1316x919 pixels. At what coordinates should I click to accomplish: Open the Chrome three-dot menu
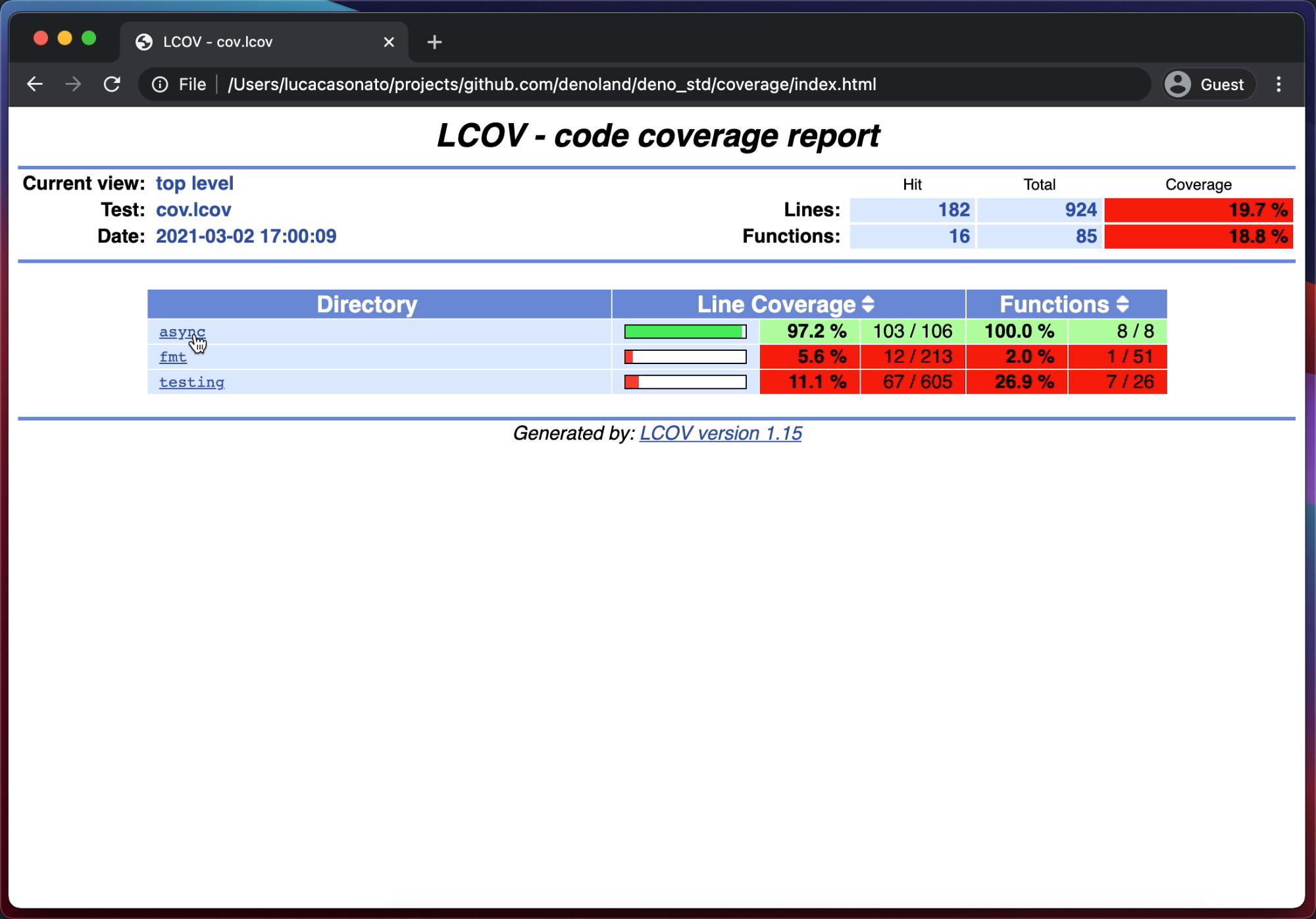(x=1278, y=84)
